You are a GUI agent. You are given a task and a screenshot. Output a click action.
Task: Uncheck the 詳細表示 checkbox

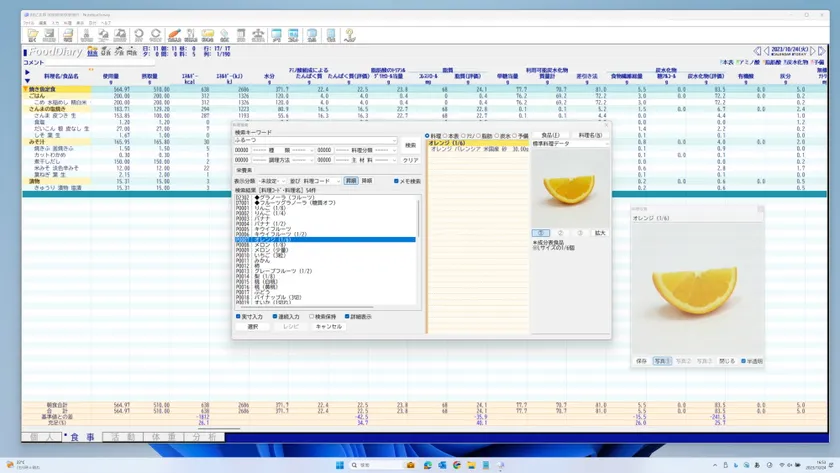(349, 317)
